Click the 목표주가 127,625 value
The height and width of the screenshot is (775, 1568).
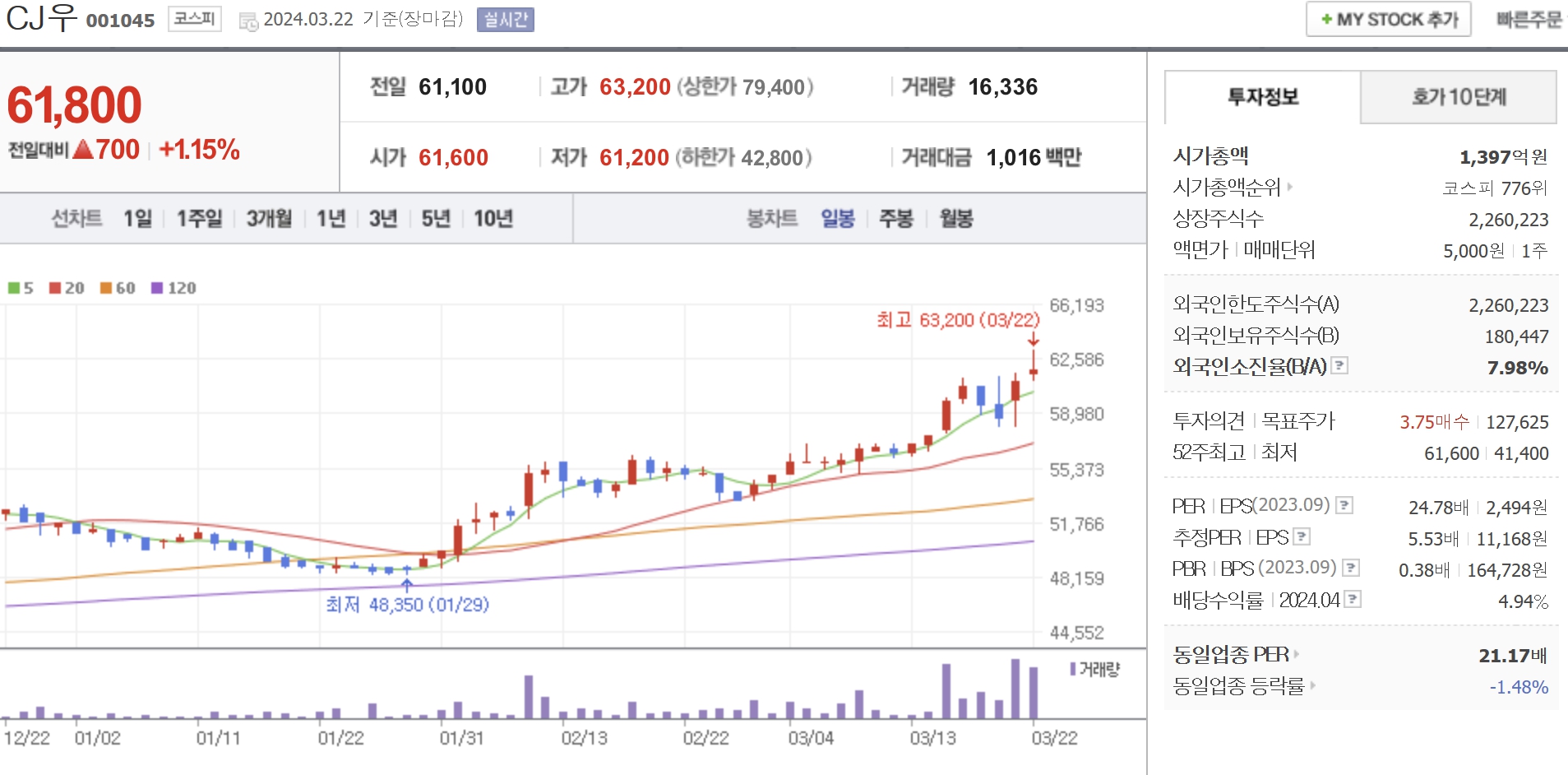(1517, 422)
